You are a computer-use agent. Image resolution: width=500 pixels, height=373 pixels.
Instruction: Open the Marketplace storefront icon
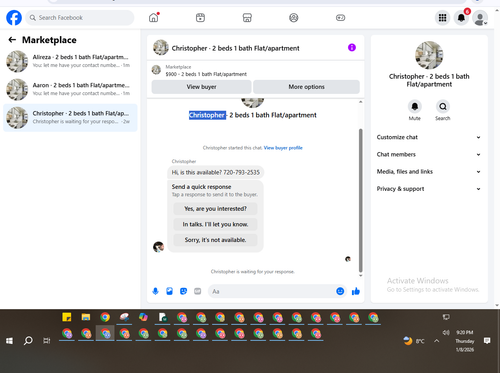(x=247, y=18)
